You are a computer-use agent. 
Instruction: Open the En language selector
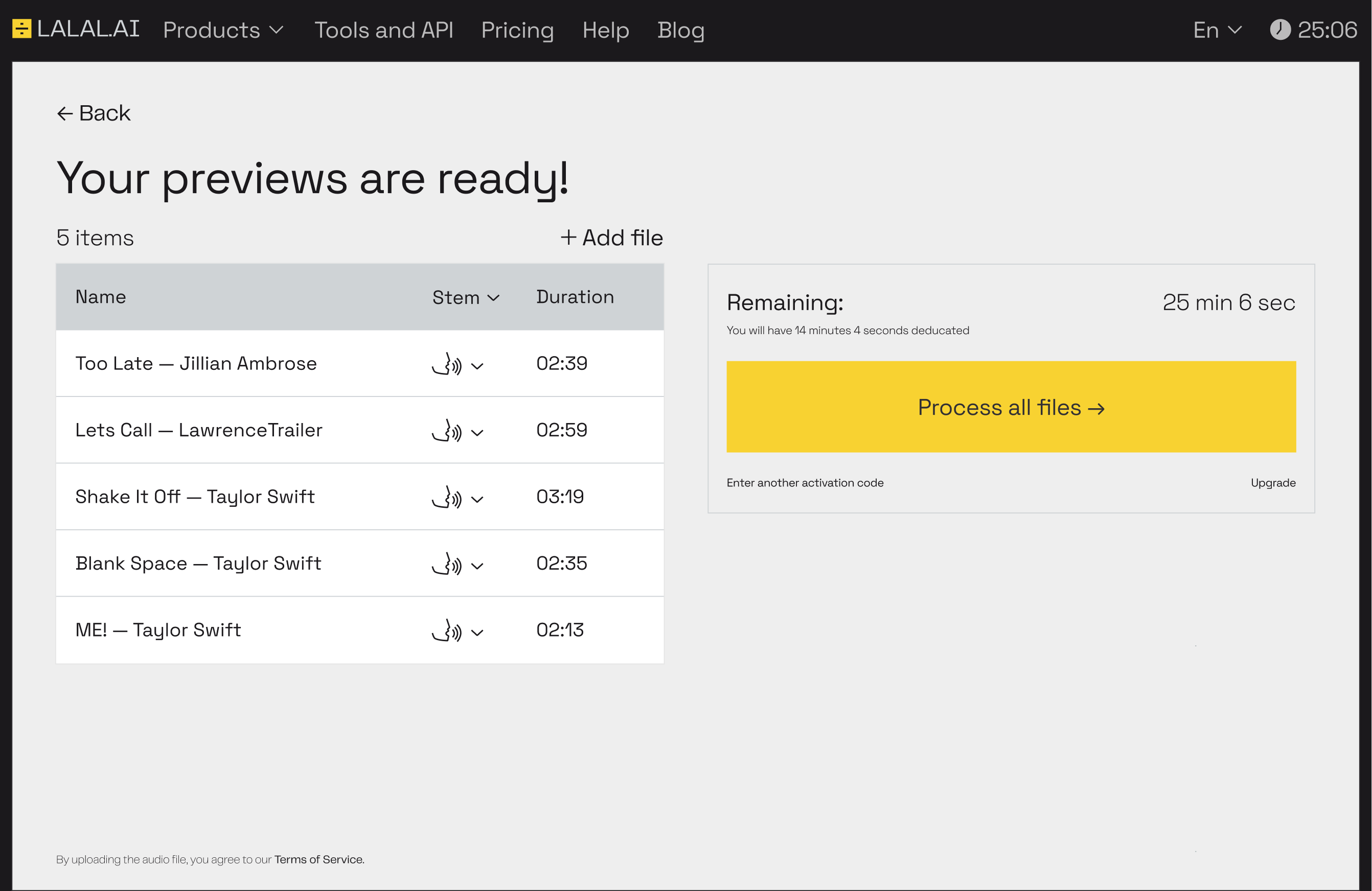pyautogui.click(x=1218, y=30)
